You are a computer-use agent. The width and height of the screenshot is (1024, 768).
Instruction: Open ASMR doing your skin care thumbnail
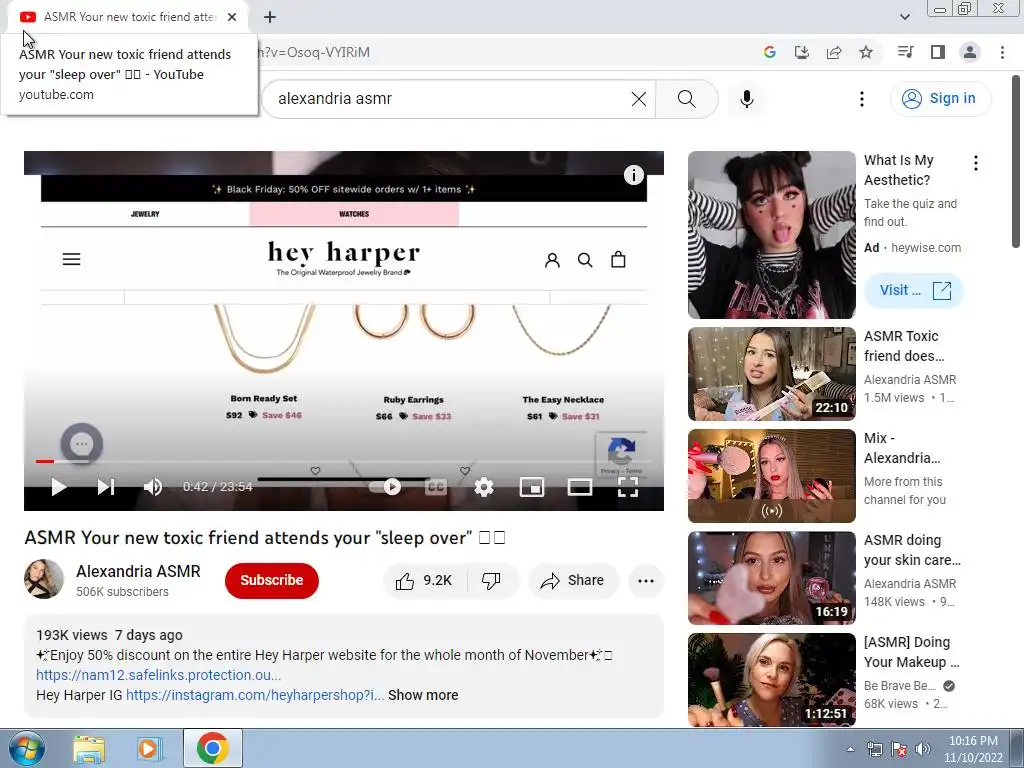pyautogui.click(x=771, y=578)
